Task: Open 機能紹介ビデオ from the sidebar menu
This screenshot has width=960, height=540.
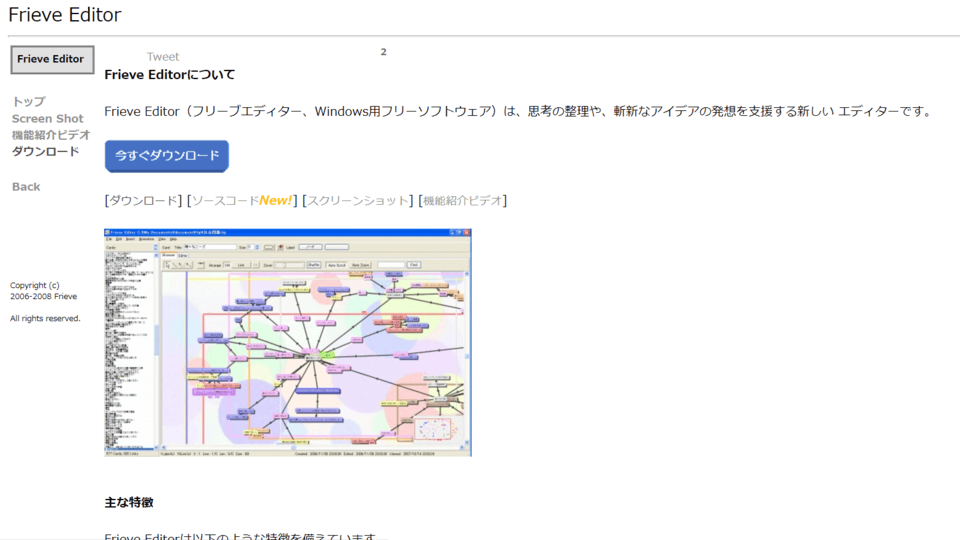Action: (50, 135)
